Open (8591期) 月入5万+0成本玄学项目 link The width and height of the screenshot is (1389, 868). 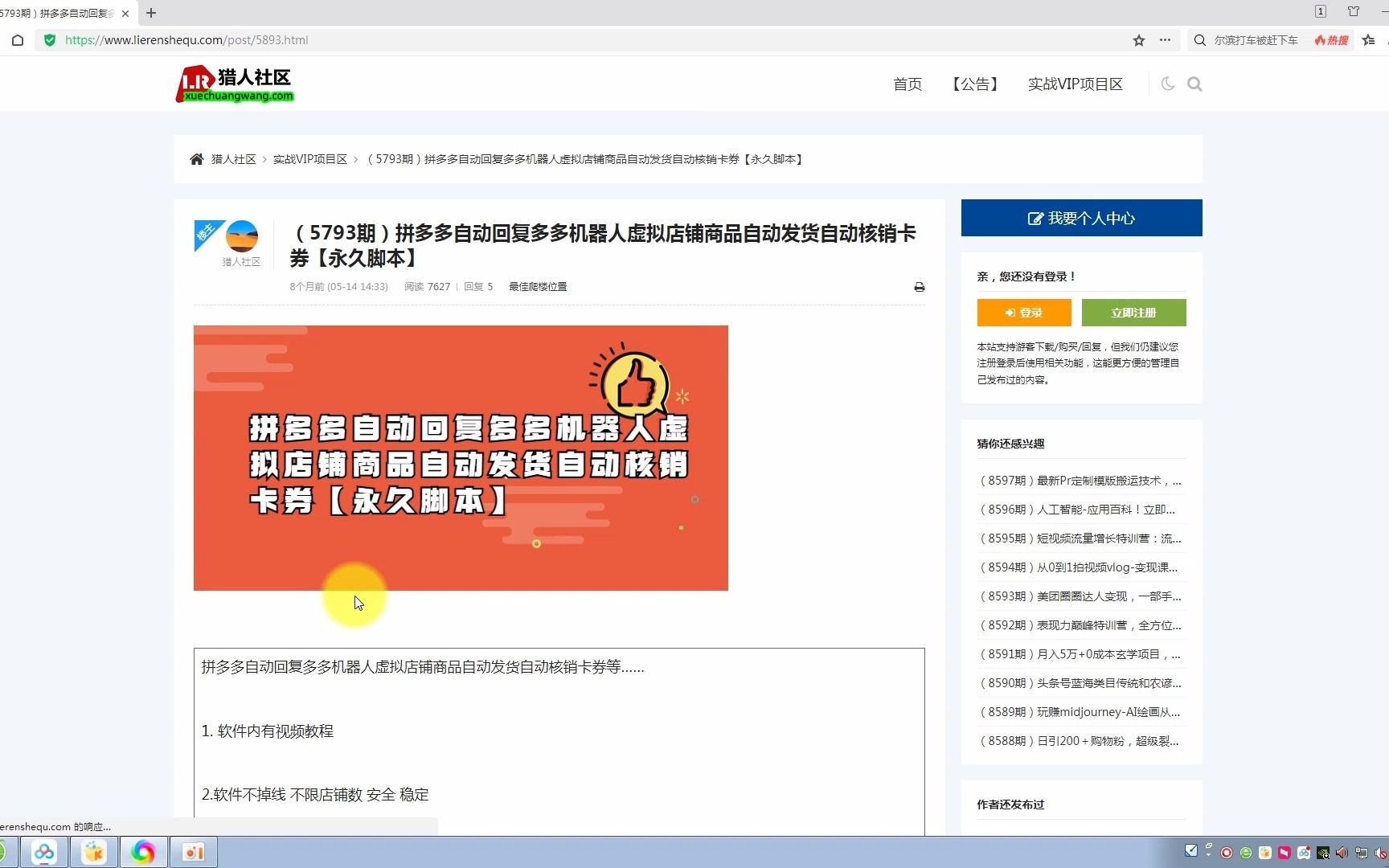(x=1080, y=654)
